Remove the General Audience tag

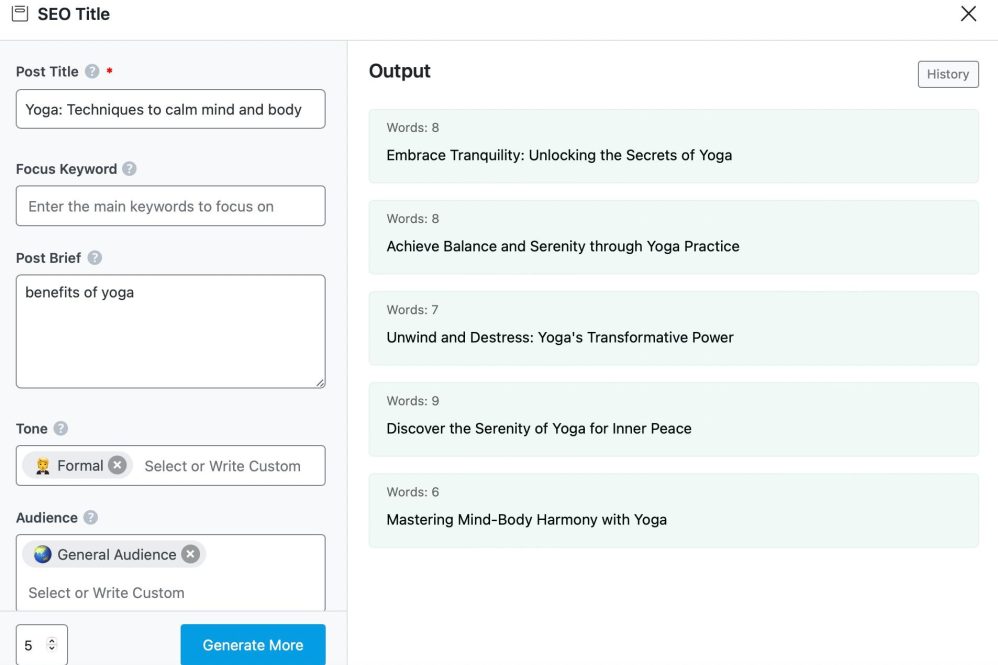(x=190, y=554)
